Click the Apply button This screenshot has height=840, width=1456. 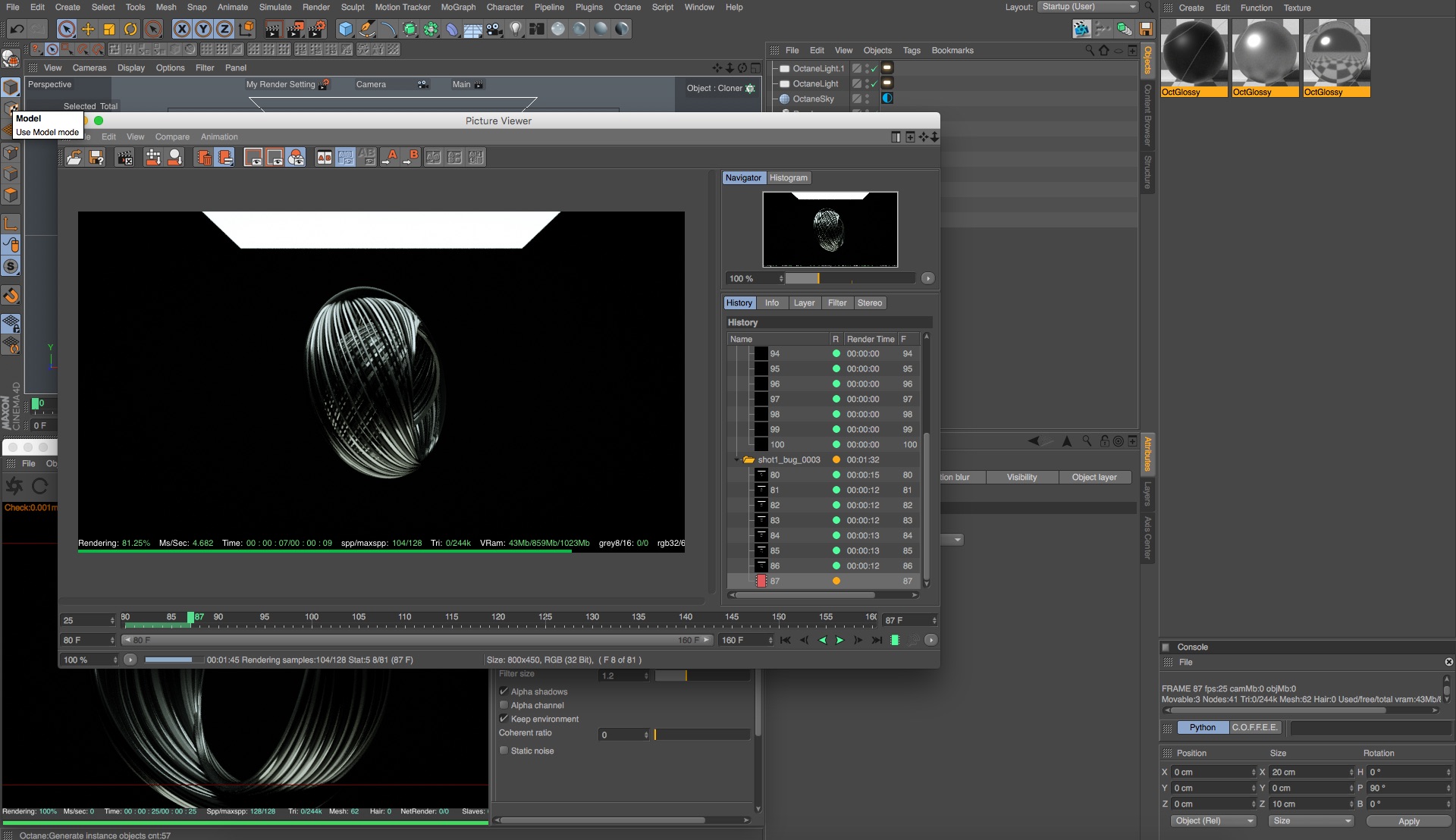click(1408, 821)
